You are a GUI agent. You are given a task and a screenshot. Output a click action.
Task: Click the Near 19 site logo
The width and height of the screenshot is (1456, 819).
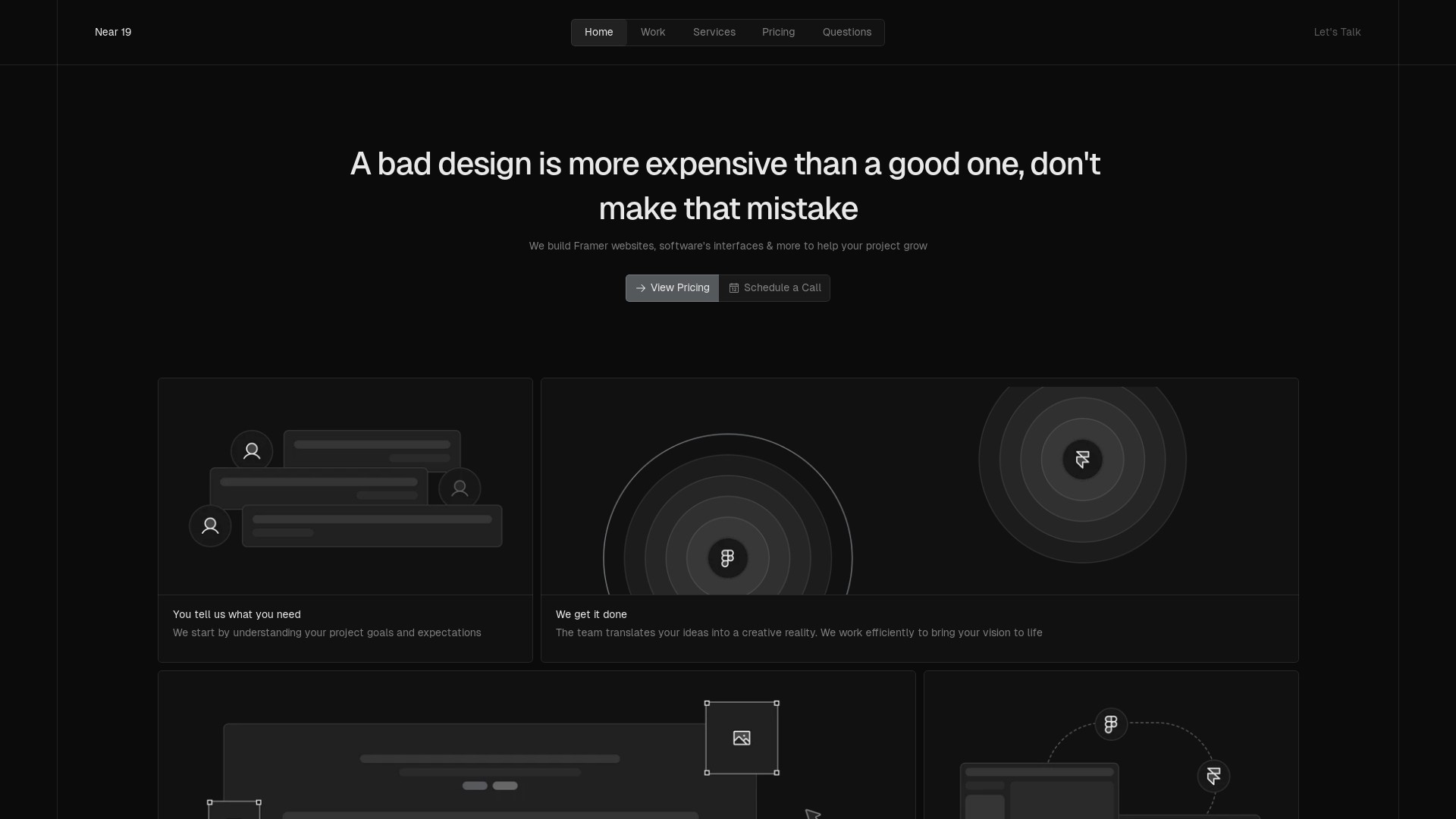click(x=113, y=33)
